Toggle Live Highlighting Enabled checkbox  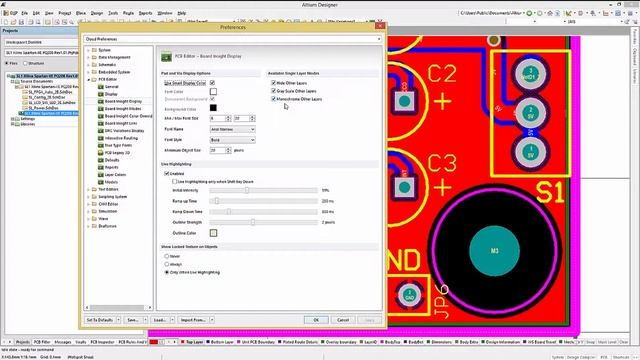[167, 173]
